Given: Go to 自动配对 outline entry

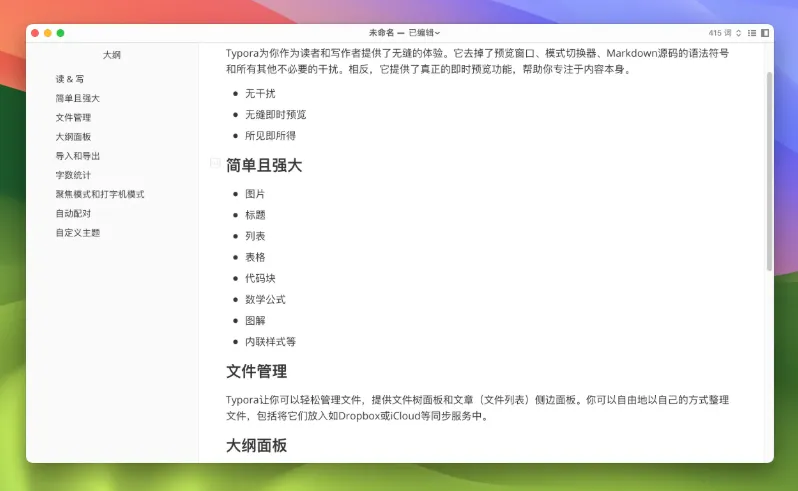Looking at the screenshot, I should (x=73, y=214).
